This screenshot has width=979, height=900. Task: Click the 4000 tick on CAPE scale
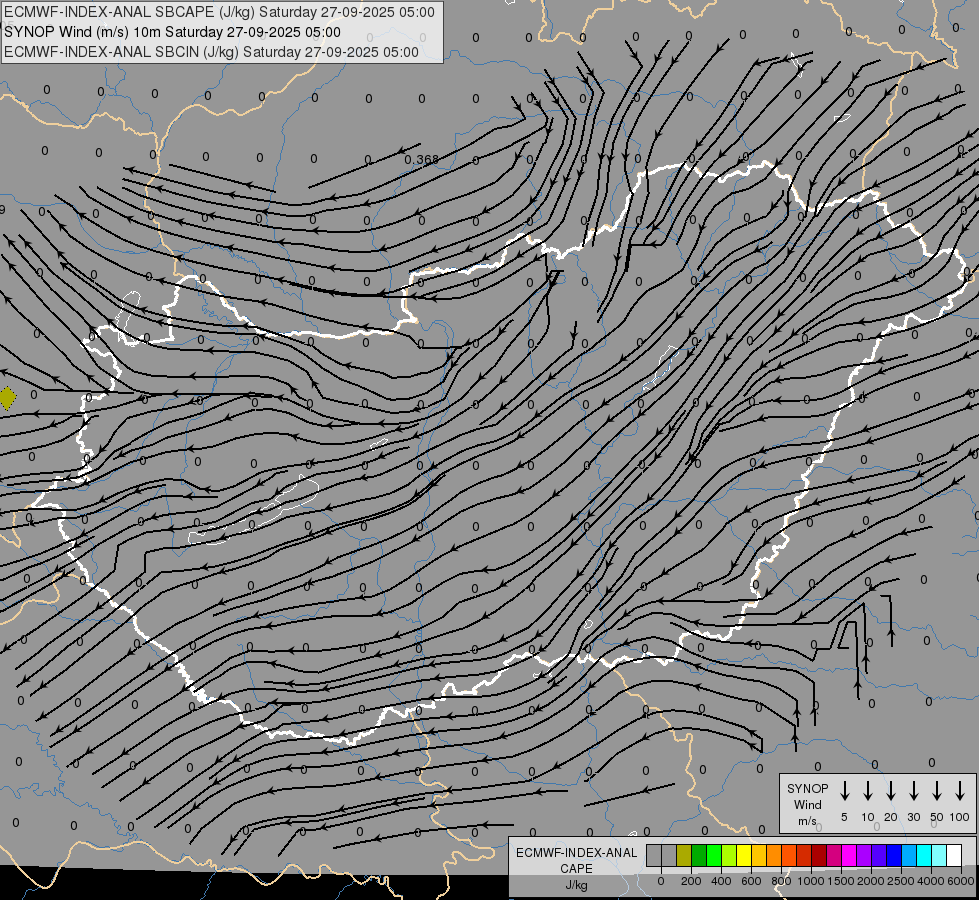click(x=931, y=881)
